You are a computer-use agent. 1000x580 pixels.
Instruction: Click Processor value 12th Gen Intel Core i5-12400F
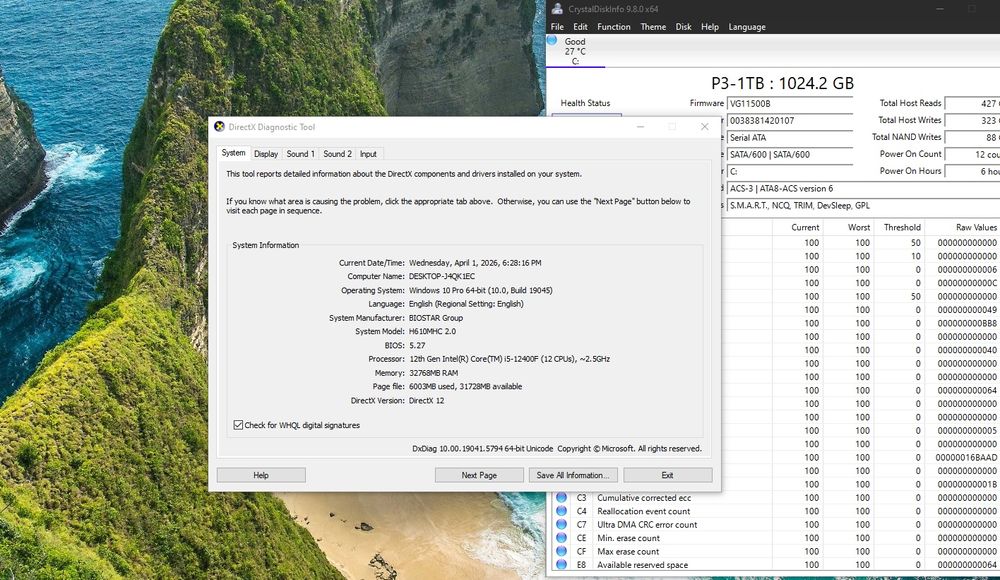click(x=509, y=359)
